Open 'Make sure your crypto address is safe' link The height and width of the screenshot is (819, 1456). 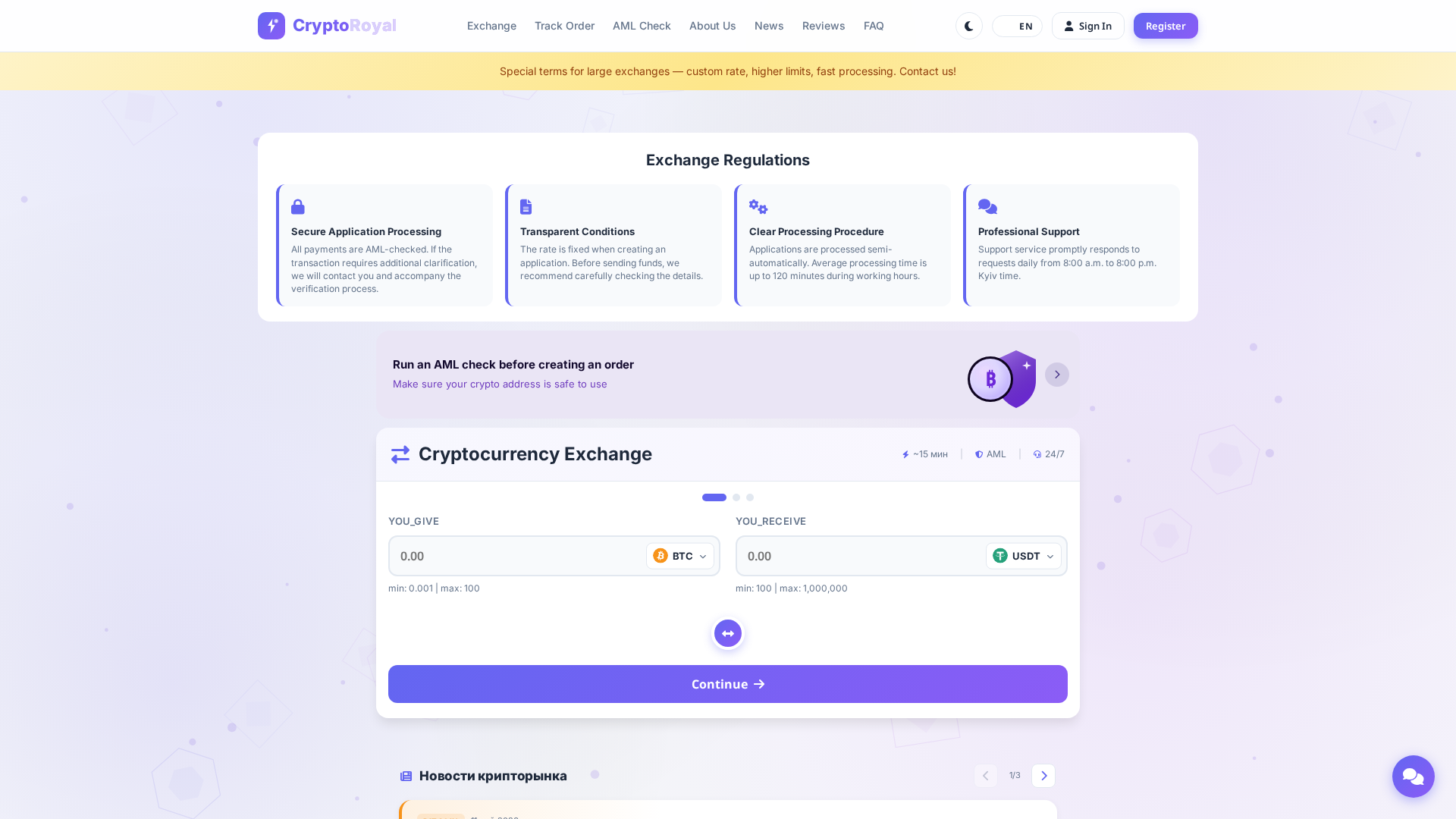500,384
